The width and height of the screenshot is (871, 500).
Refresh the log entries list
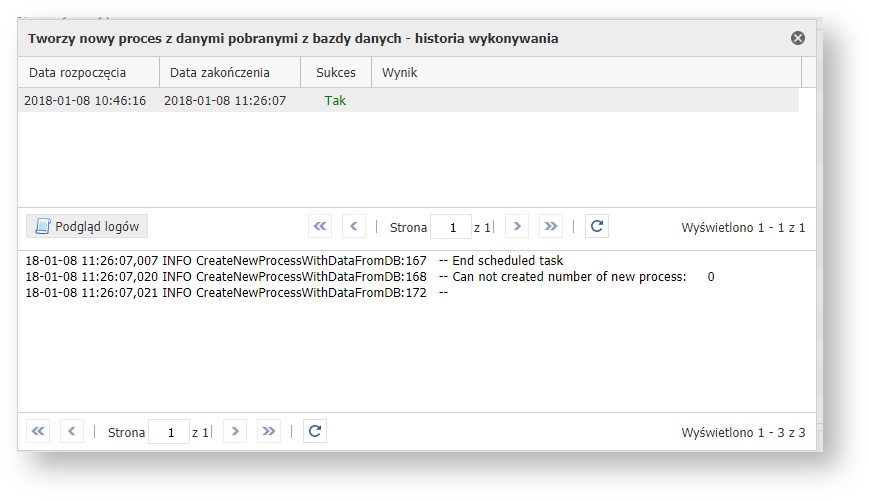(314, 431)
